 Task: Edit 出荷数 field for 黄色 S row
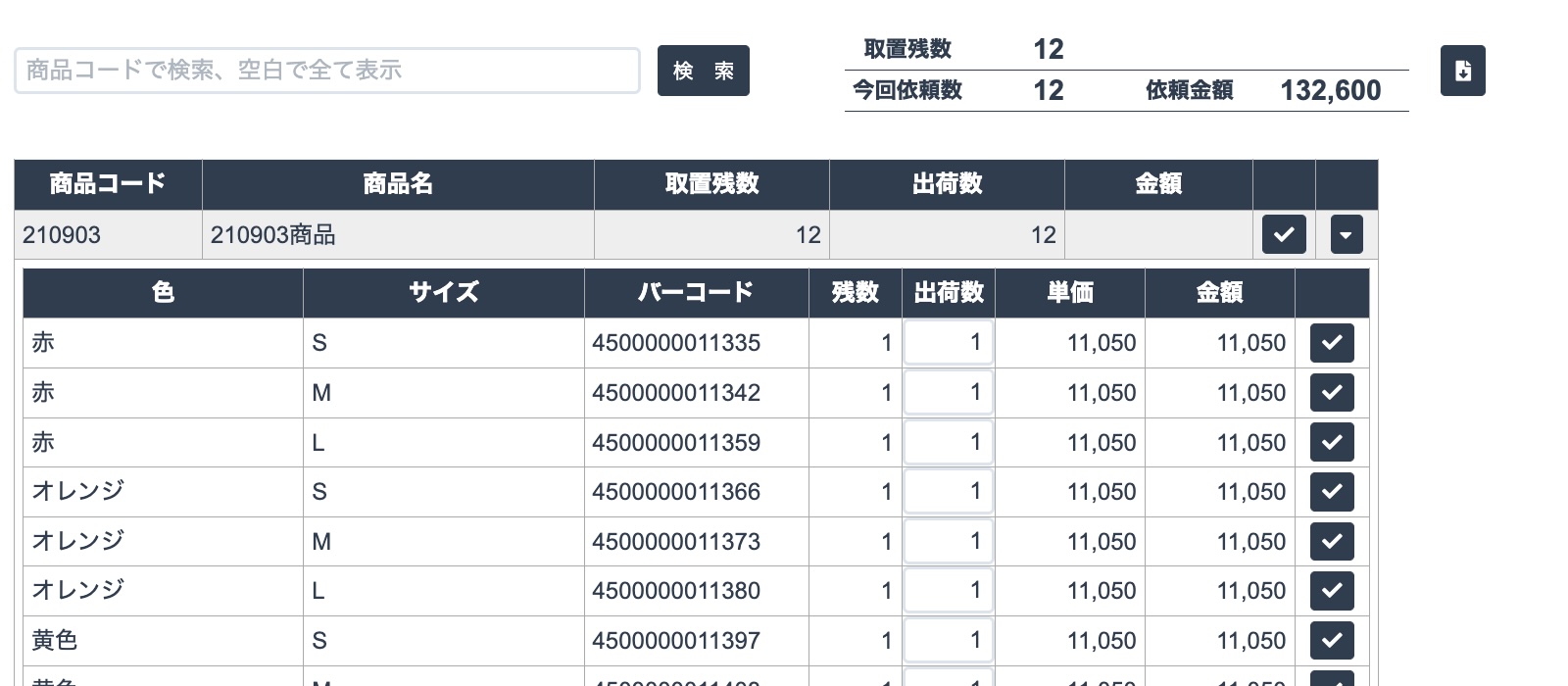(949, 640)
